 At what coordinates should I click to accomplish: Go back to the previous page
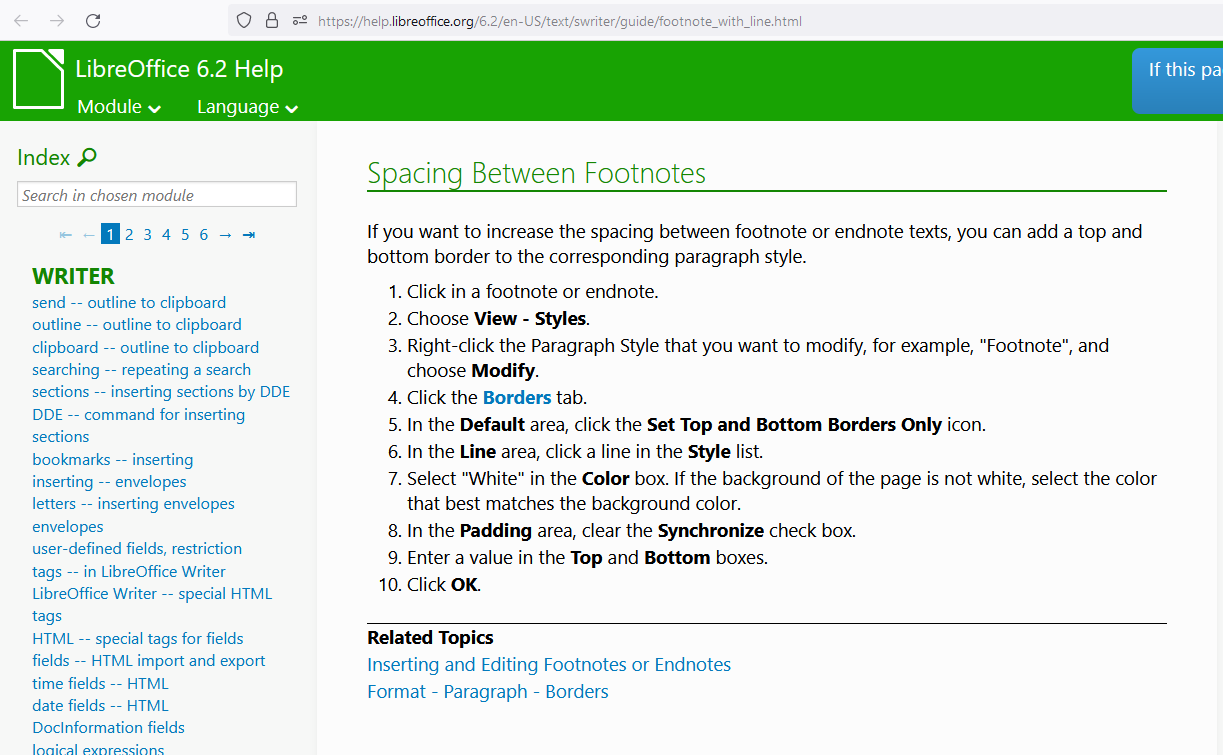(21, 20)
